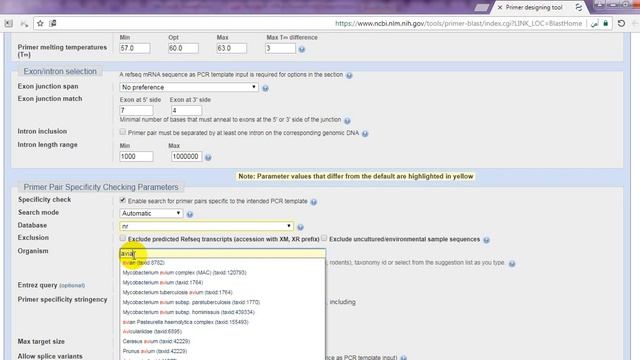Uncheck Enable search for specific primer pairs

(x=122, y=200)
